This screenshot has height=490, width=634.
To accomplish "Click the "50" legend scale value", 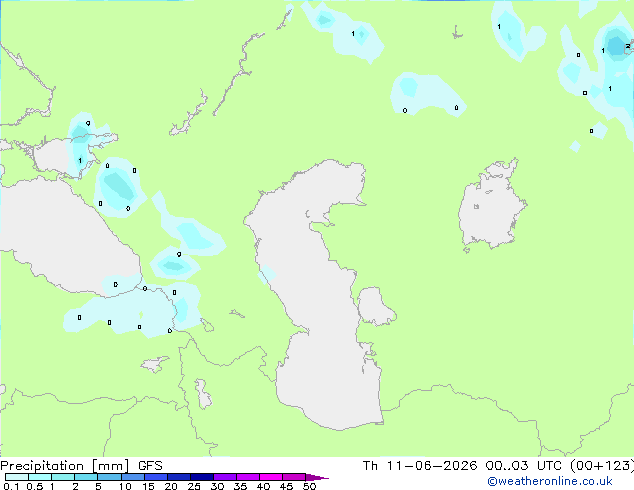I will coord(309,486).
